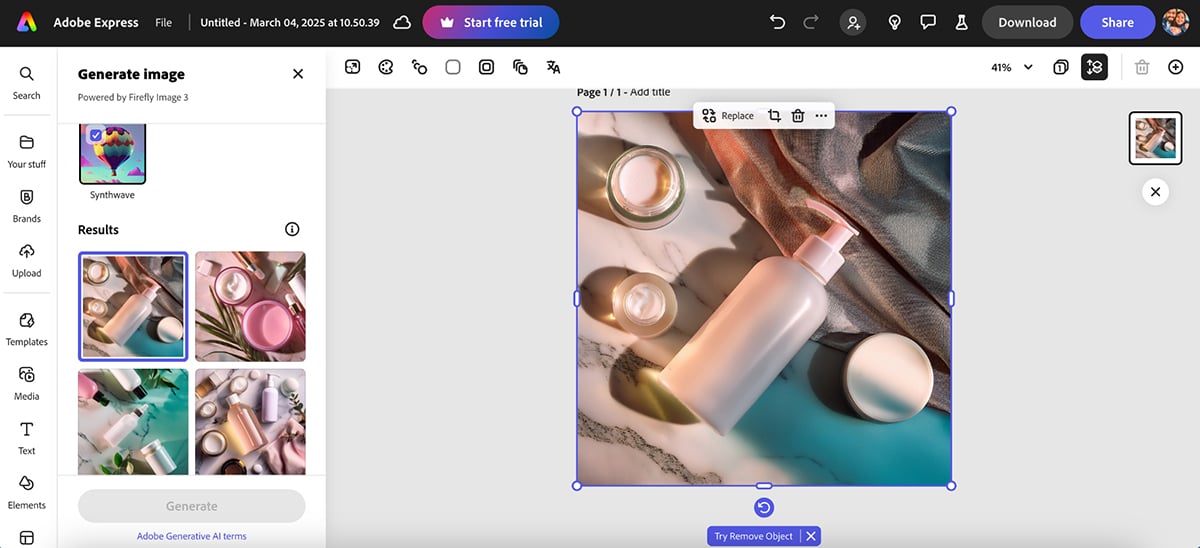Open the Results info icon
Viewport: 1200px width, 548px height.
(292, 229)
